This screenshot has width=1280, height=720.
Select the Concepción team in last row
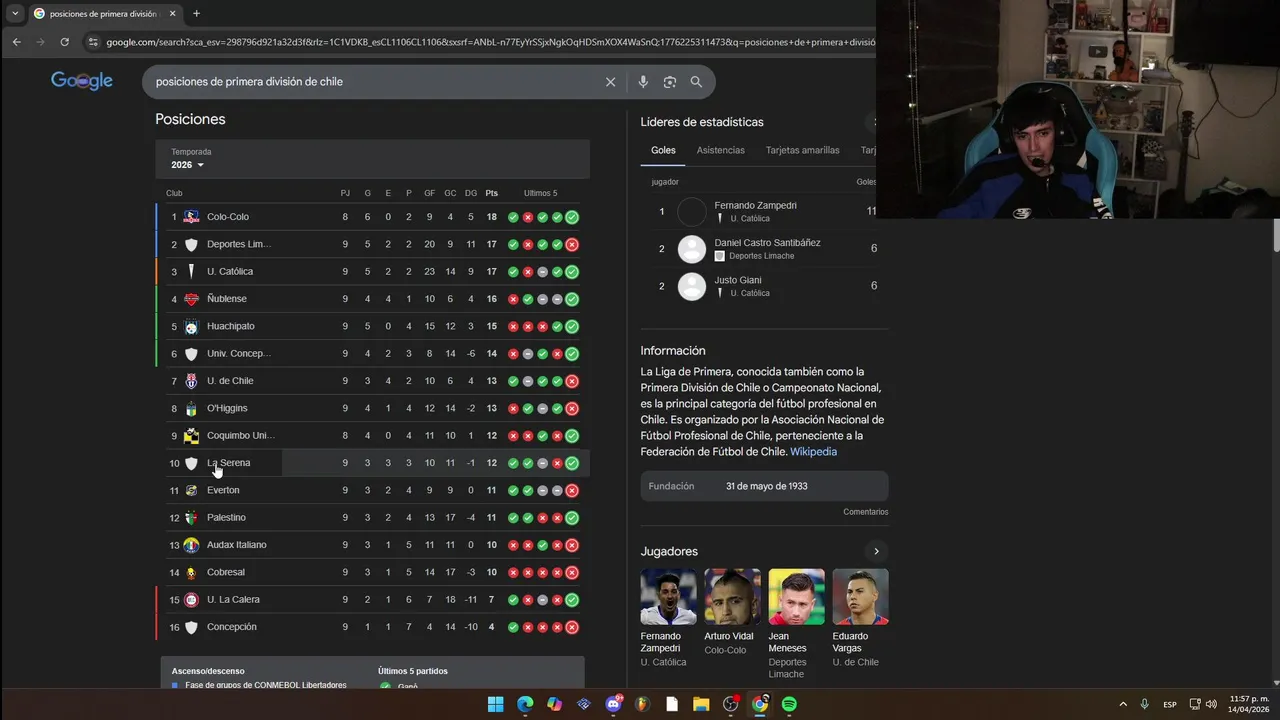232,627
